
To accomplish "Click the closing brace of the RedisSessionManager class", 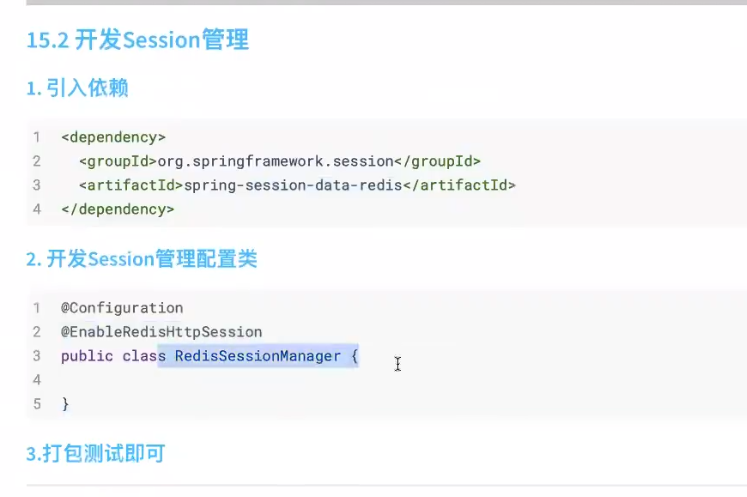I will pyautogui.click(x=65, y=404).
